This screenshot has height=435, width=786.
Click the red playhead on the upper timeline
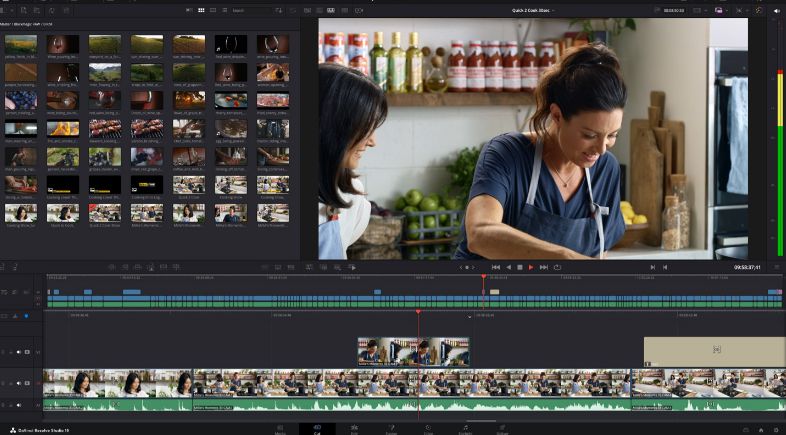pos(484,278)
